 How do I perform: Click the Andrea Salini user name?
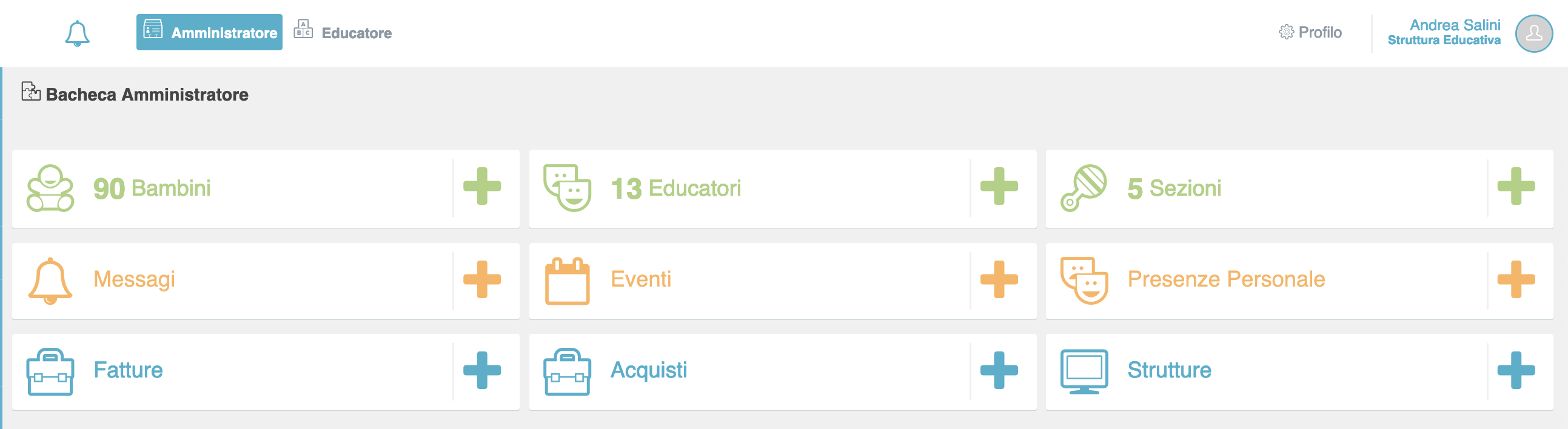(1455, 25)
